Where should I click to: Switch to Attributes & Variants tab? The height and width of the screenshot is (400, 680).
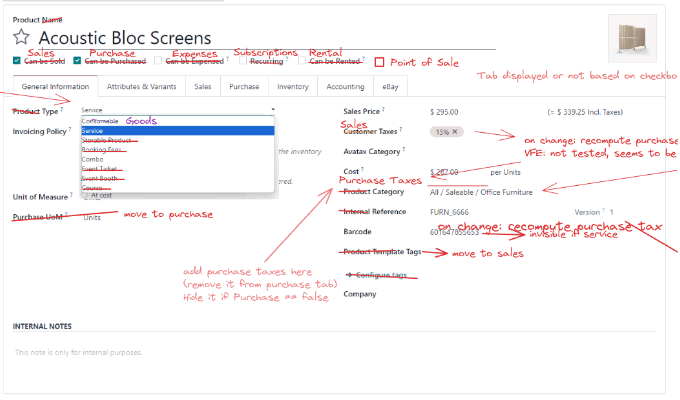(x=141, y=87)
